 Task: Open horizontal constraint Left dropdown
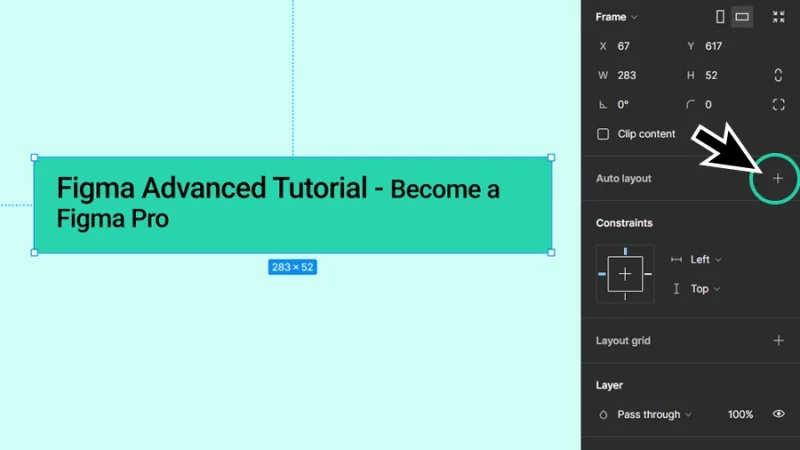coord(705,260)
